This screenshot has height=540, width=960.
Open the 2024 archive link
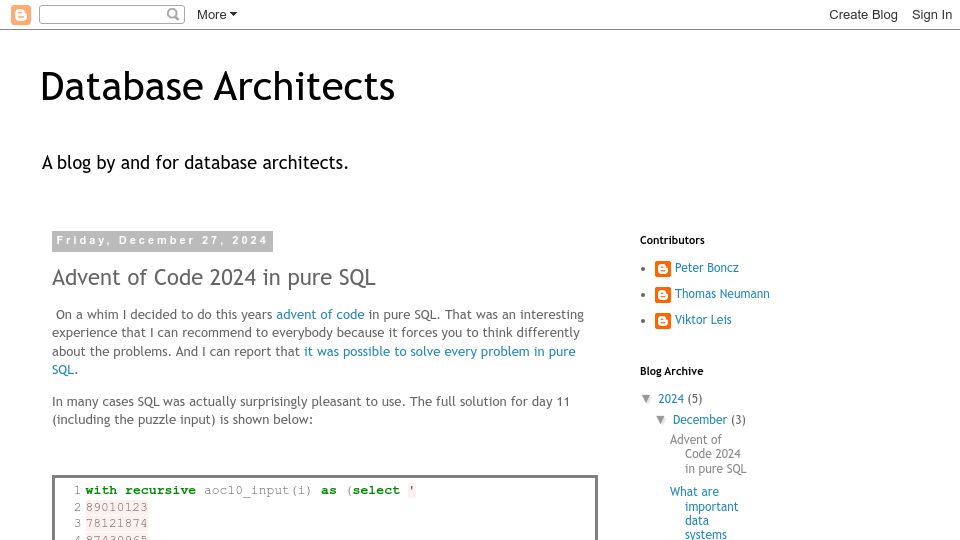coord(671,399)
